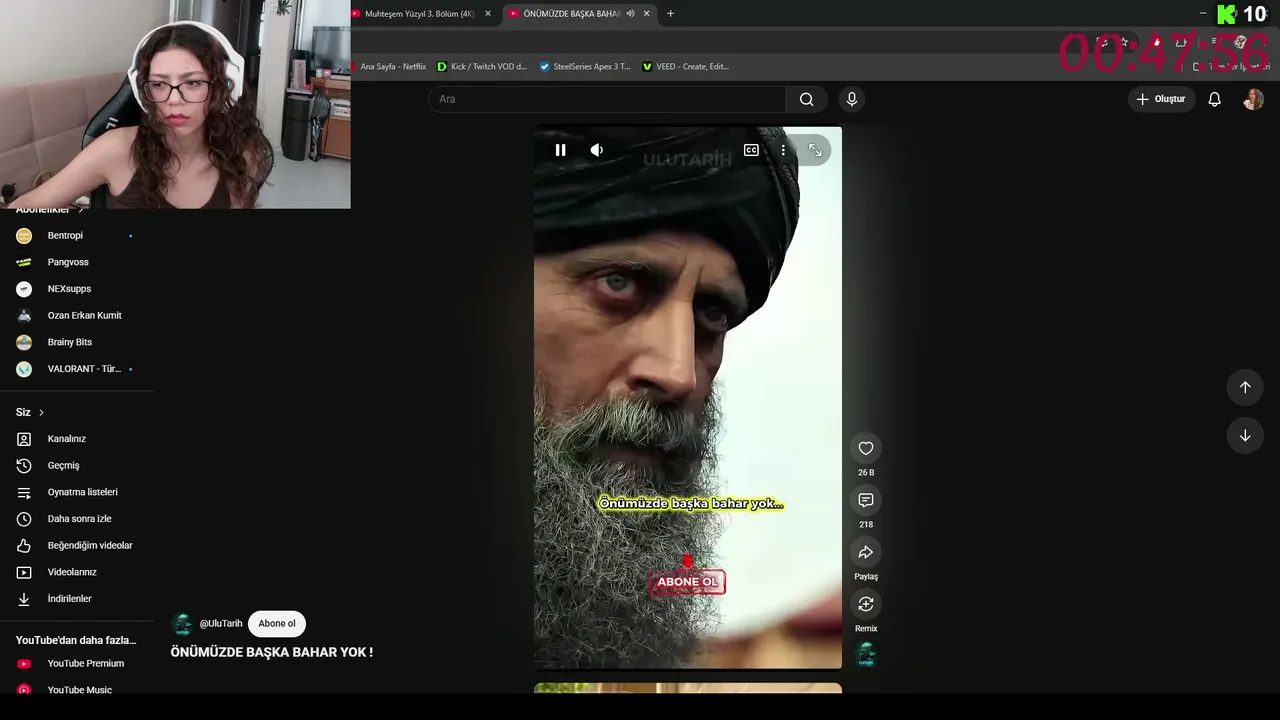Click the Ozan Erkan Kumit avatar icon
Viewport: 1280px width, 720px height.
point(24,316)
